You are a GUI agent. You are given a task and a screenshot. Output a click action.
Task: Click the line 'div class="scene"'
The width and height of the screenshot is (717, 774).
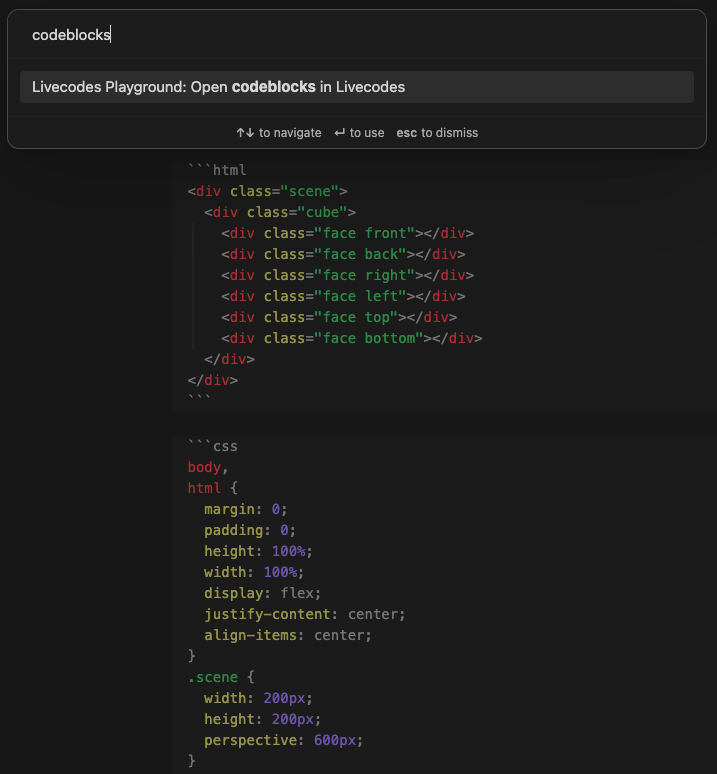[x=267, y=191]
